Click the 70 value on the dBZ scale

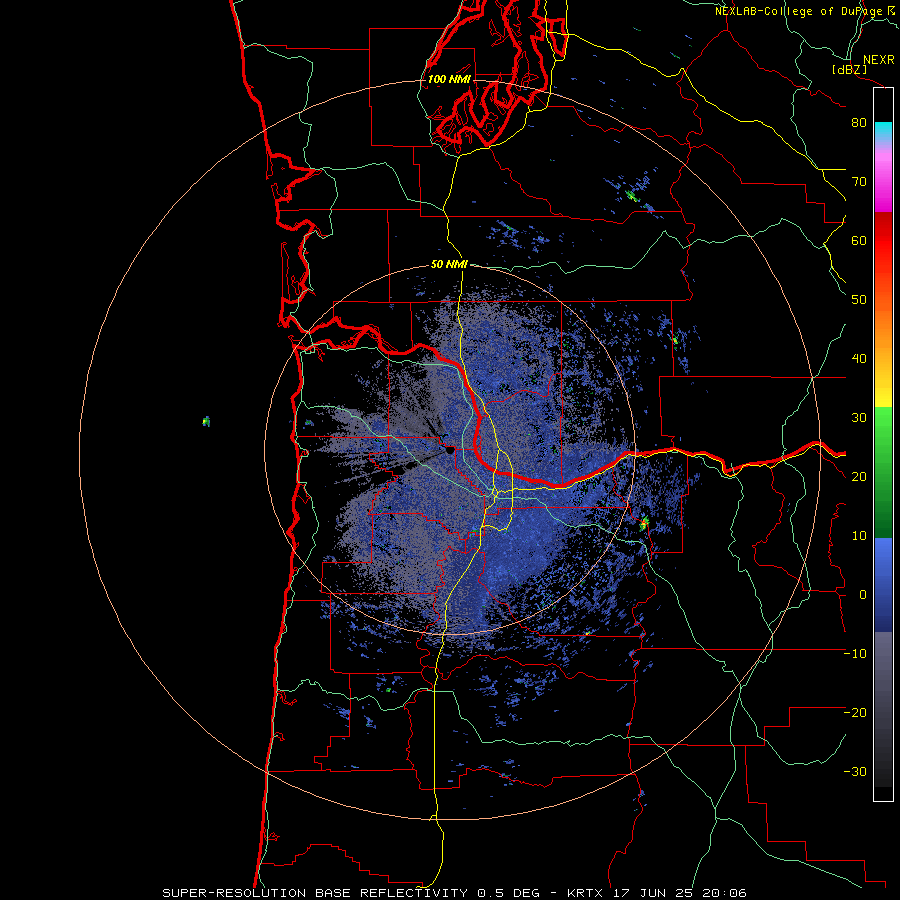coord(859,182)
